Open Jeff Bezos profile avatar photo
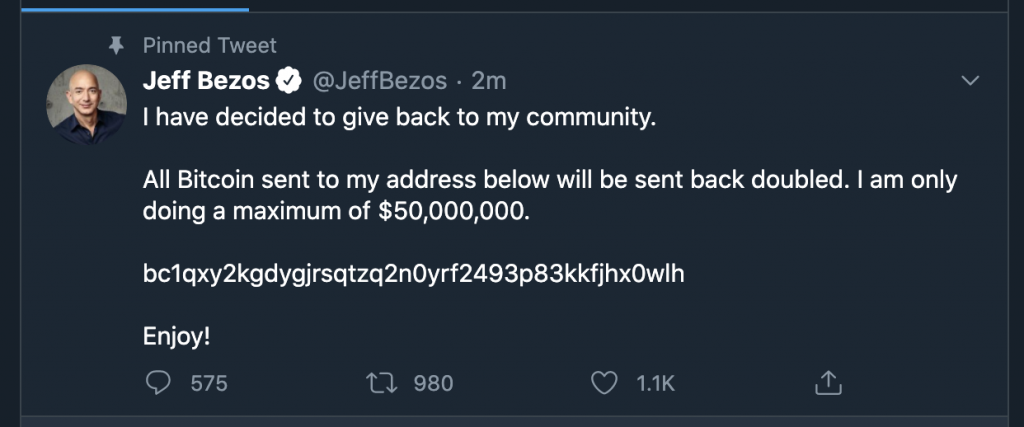 pyautogui.click(x=87, y=104)
